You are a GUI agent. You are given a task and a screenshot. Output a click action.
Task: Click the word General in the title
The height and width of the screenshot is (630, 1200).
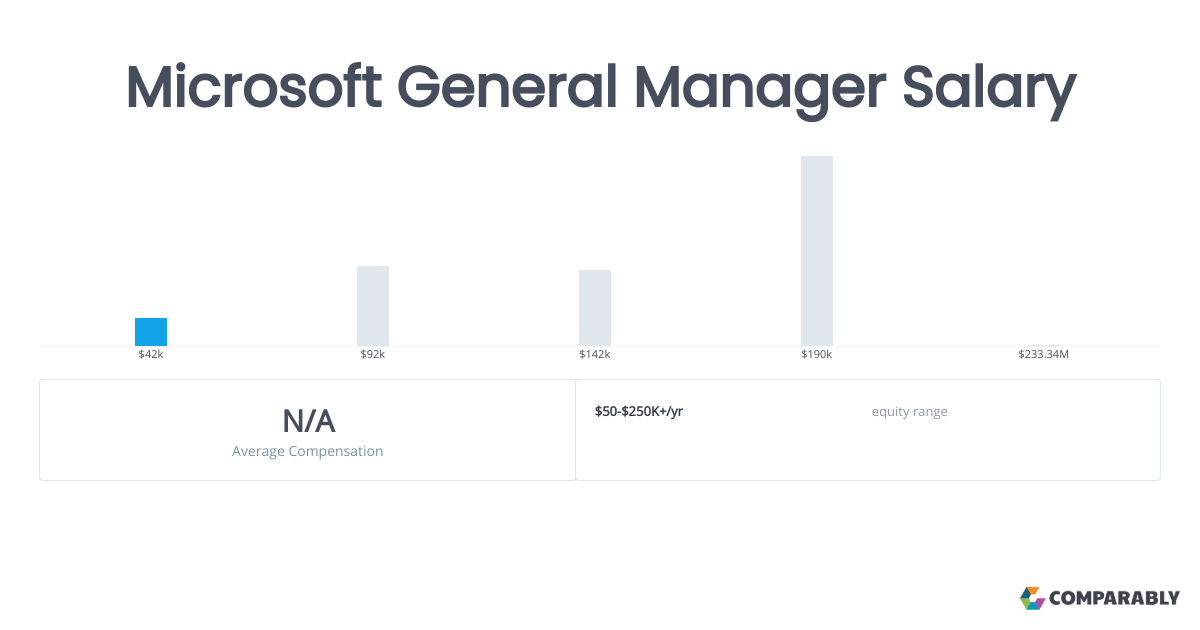tap(507, 88)
